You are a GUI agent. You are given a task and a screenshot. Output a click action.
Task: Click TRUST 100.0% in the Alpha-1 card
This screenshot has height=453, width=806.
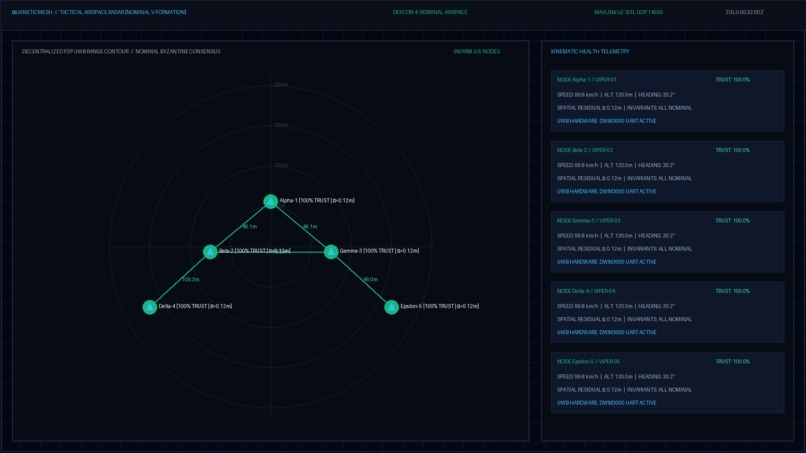pos(732,80)
